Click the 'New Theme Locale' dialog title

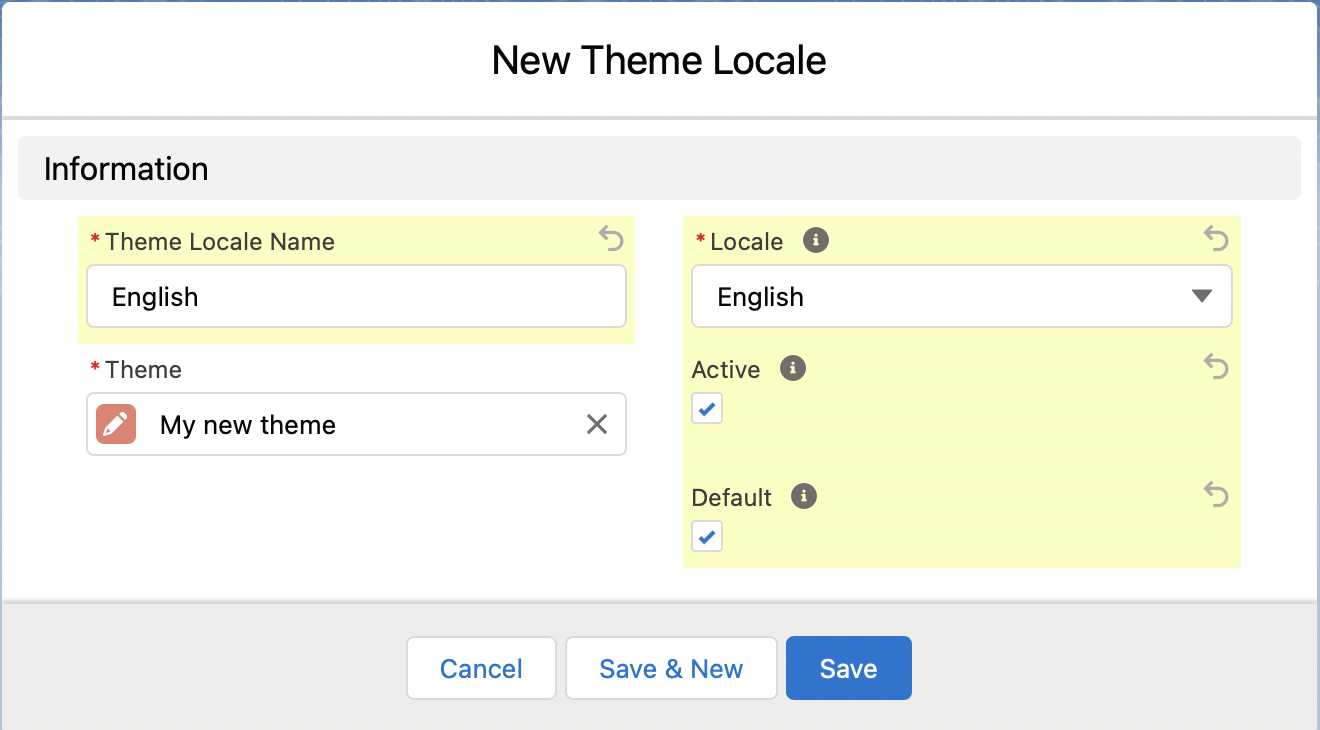pos(659,61)
